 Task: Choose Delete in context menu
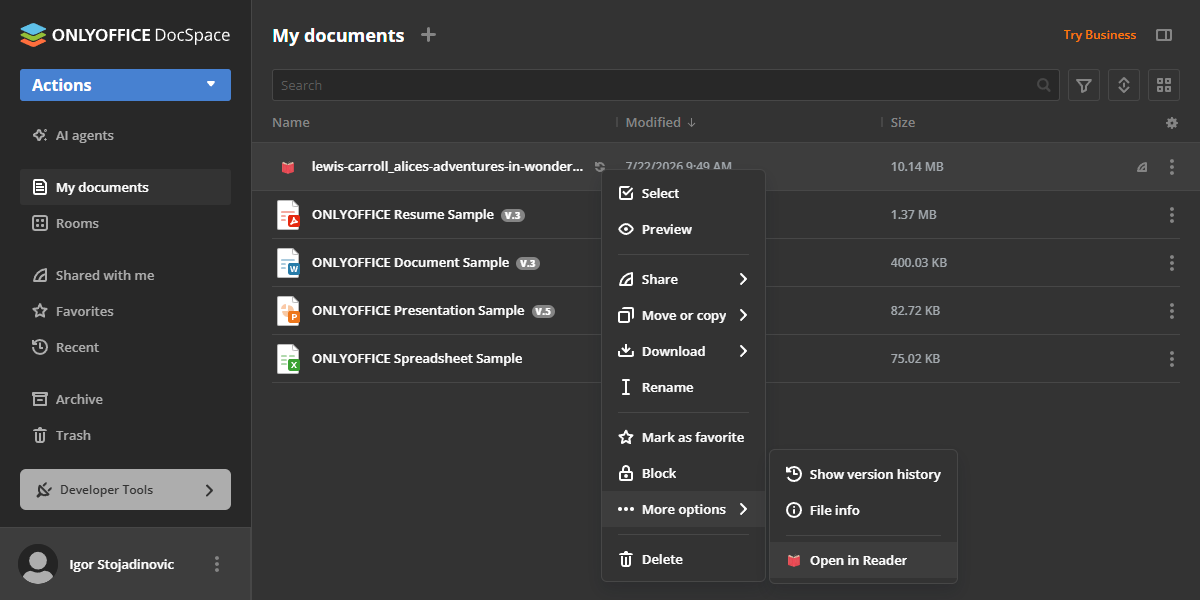pos(683,559)
